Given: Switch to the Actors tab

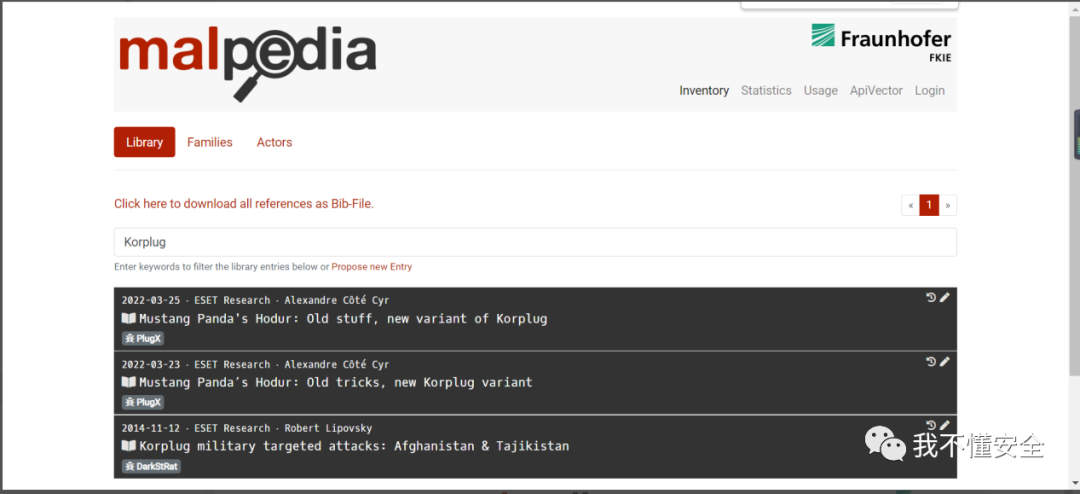Looking at the screenshot, I should [x=274, y=142].
